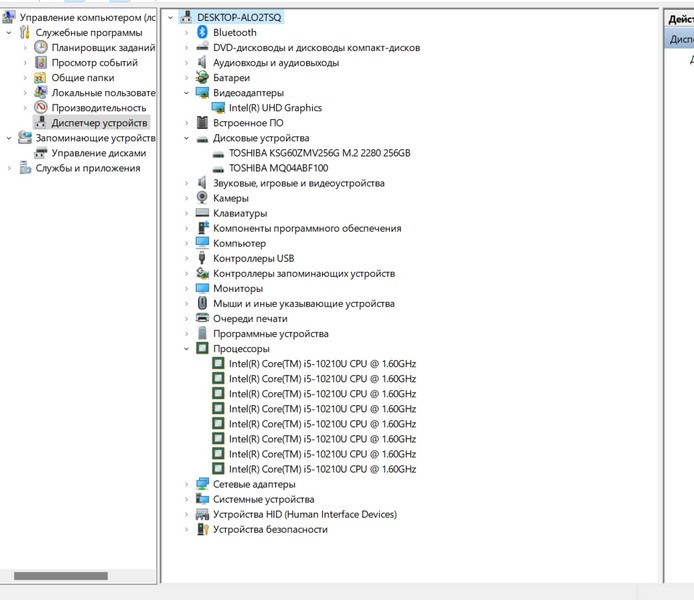Expand the Службы и приложения node
The width and height of the screenshot is (694, 600).
pos(9,168)
